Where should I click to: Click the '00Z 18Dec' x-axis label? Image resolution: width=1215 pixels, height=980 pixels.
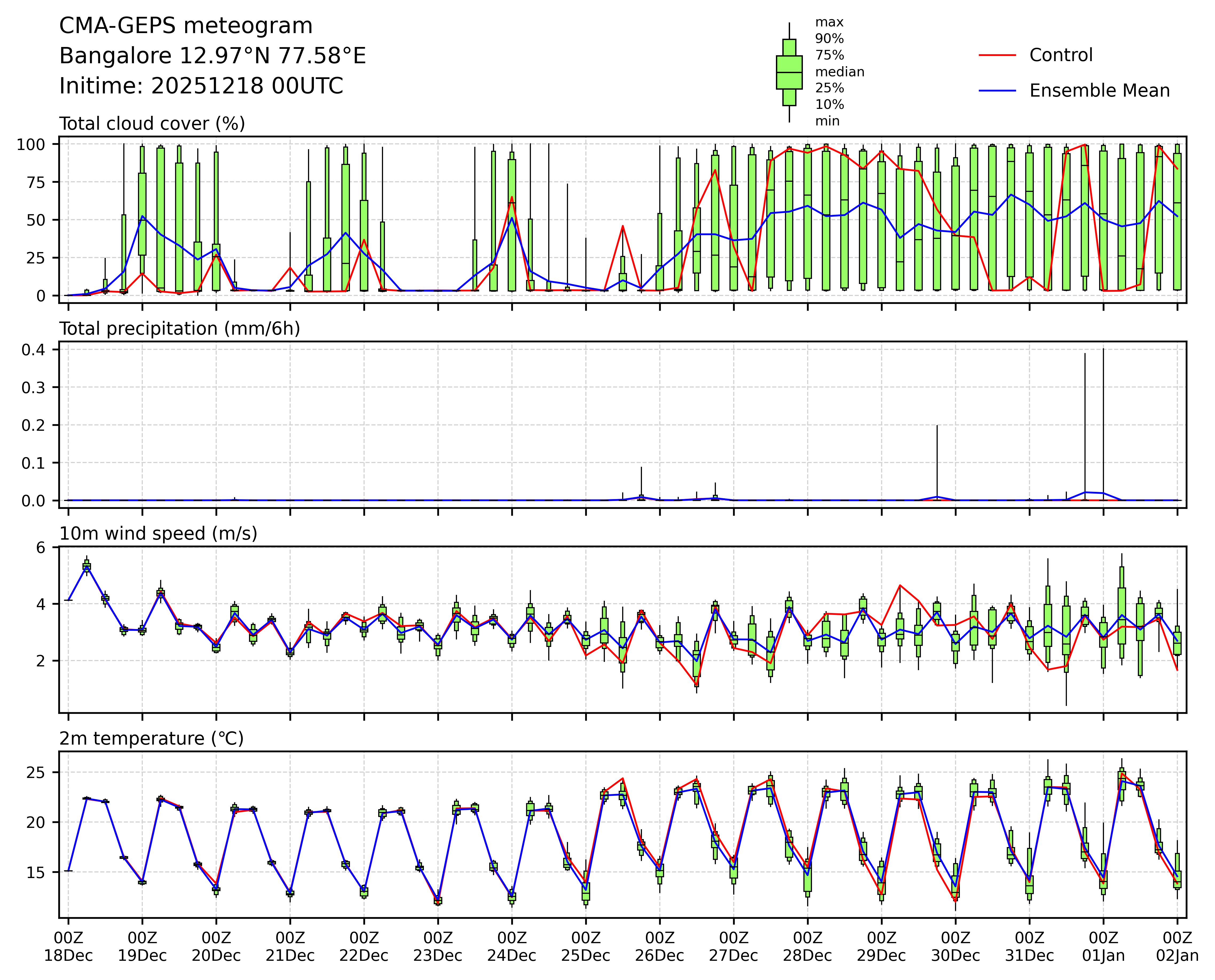68,947
